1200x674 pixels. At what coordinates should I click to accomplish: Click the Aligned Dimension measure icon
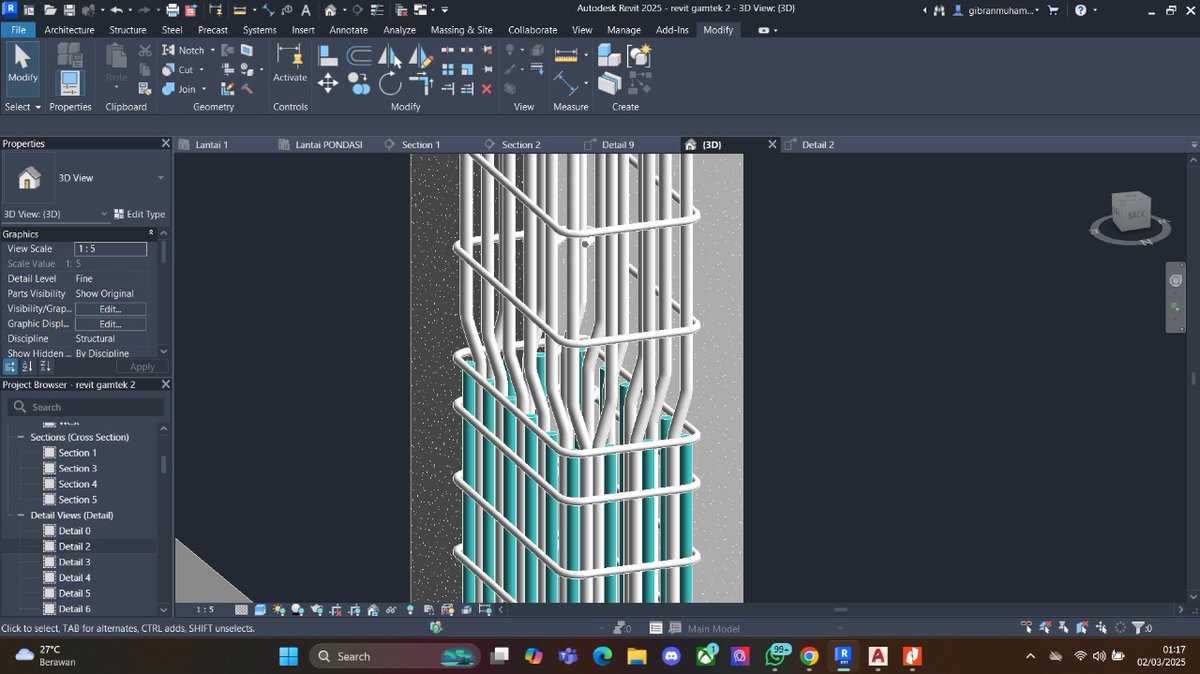565,82
